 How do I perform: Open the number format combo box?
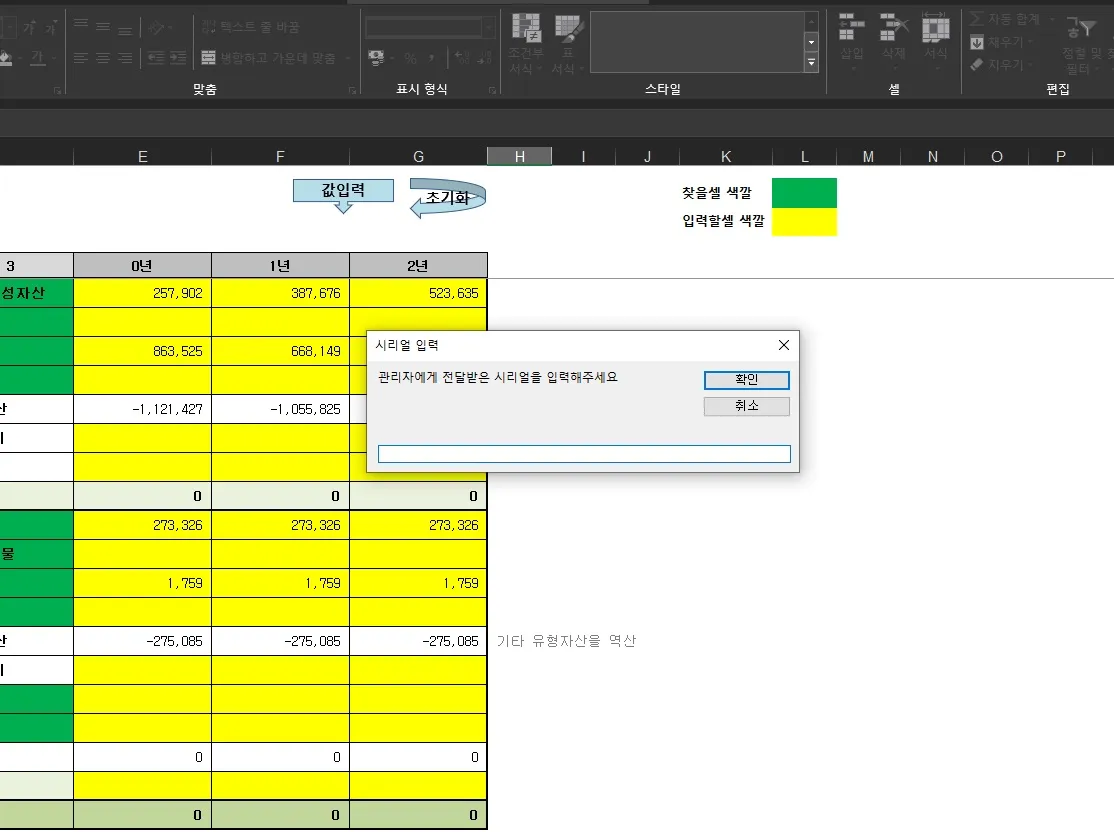(x=430, y=27)
